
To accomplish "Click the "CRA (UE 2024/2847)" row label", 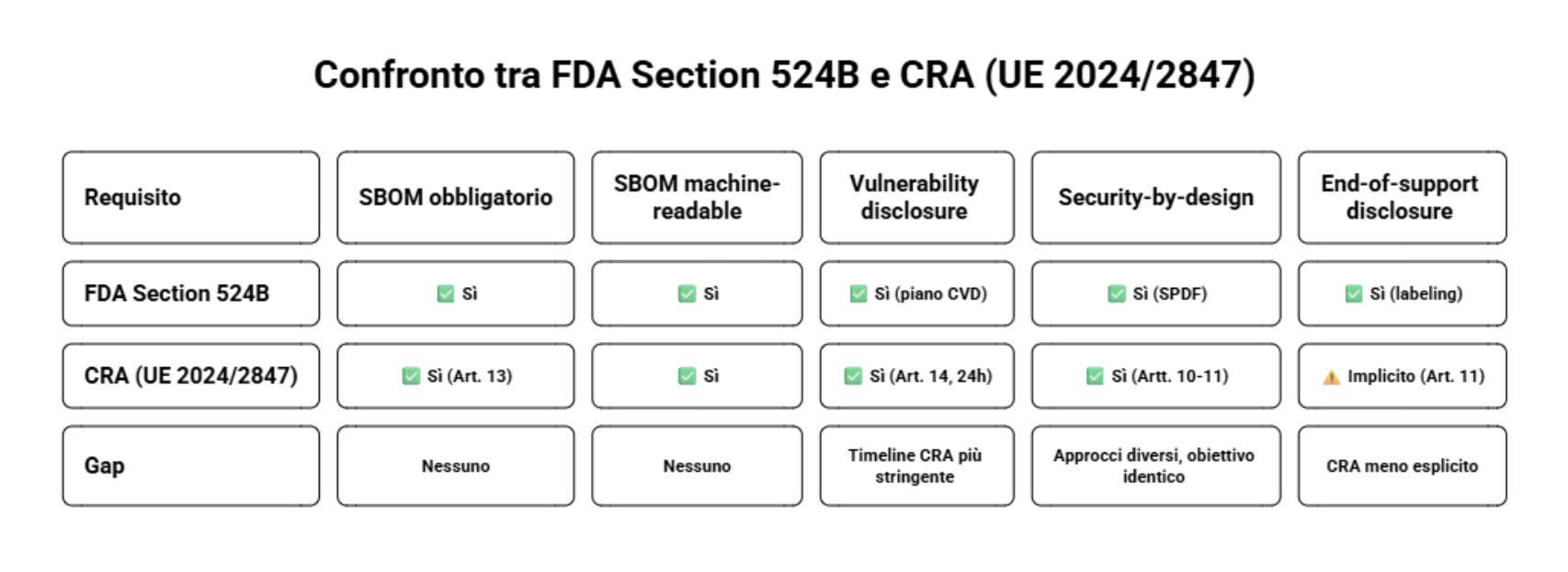I will (191, 376).
